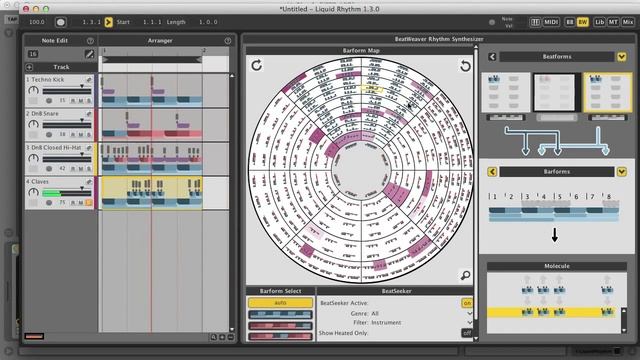640x360 pixels.
Task: Click the magnifier icon on Barform Map
Action: [465, 276]
